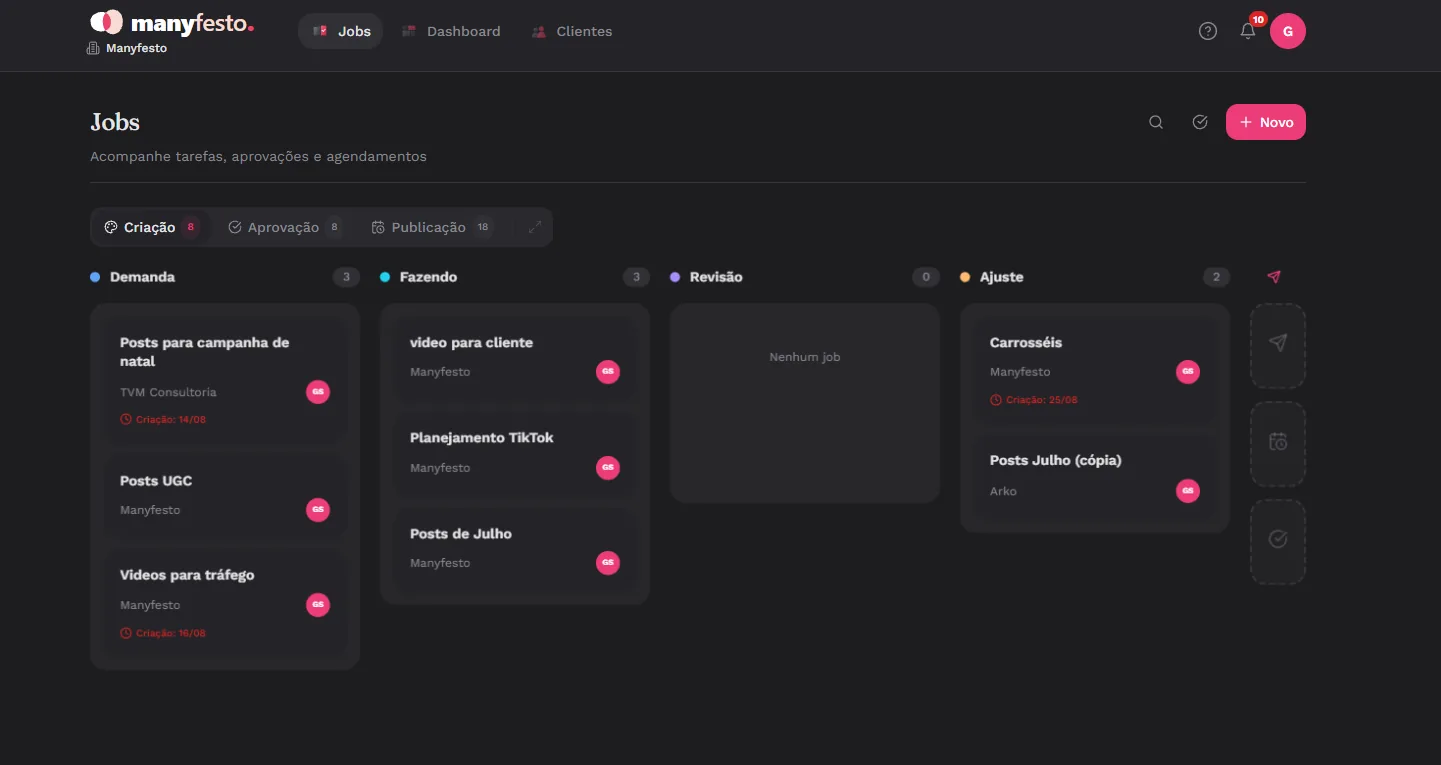Screen dimensions: 1441x765
Task: Open the Posts Julho (cópia) card
Action: pyautogui.click(x=1095, y=476)
